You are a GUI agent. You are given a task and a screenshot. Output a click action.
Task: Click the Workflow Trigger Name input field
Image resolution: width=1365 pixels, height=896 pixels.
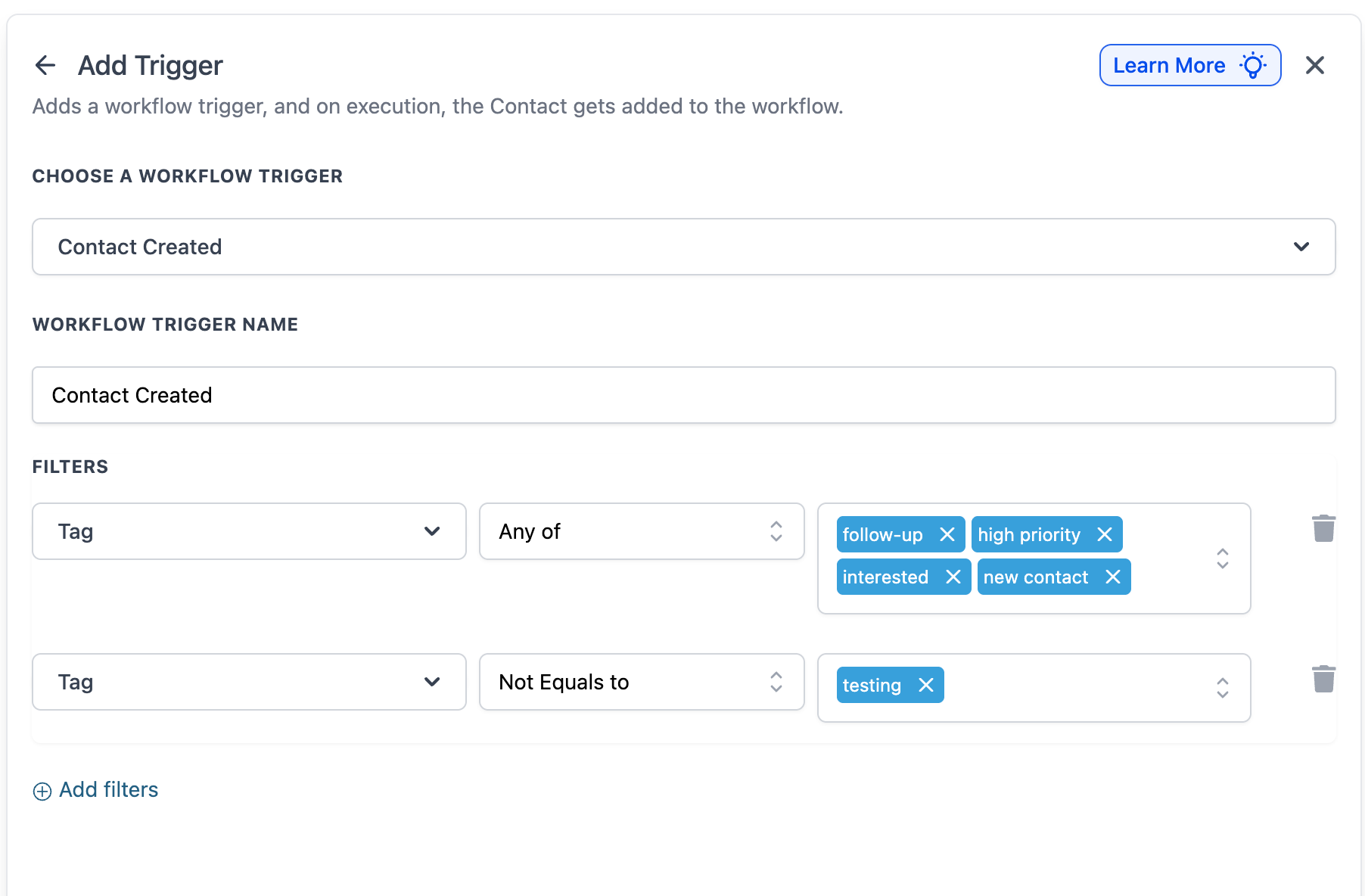pyautogui.click(x=682, y=395)
